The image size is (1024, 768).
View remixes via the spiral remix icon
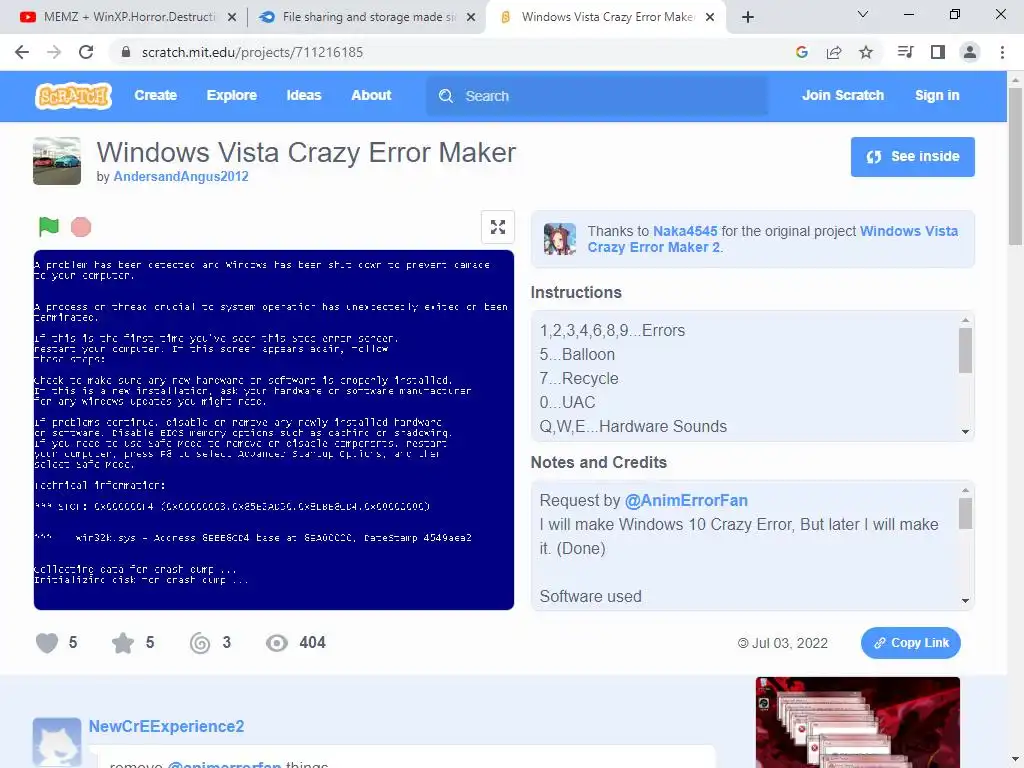[200, 643]
